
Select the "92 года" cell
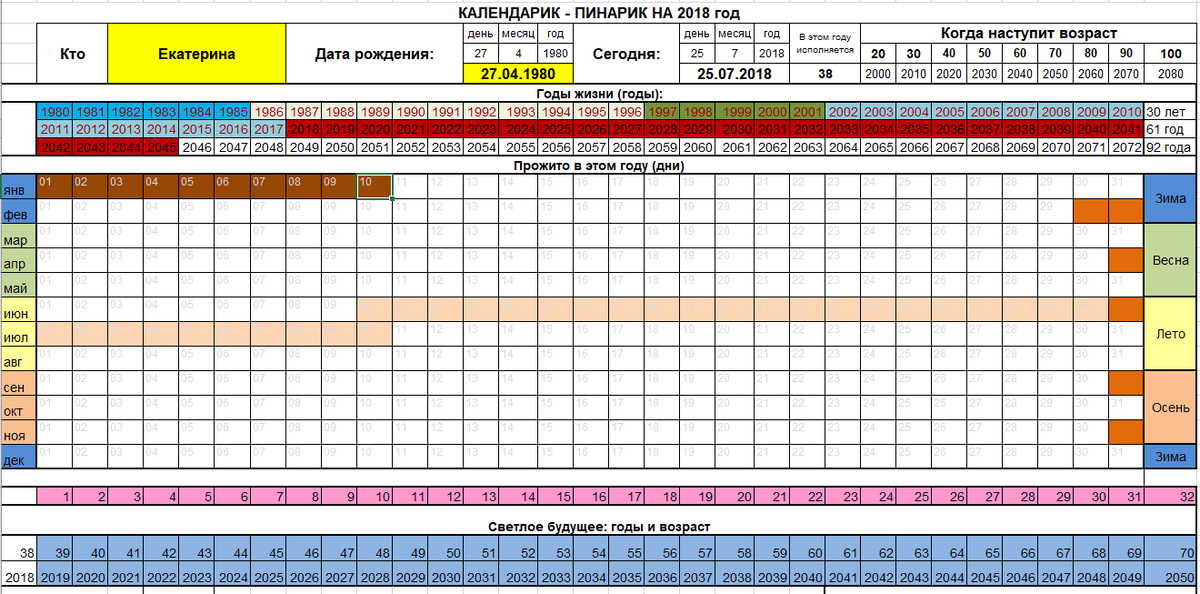coord(1169,148)
